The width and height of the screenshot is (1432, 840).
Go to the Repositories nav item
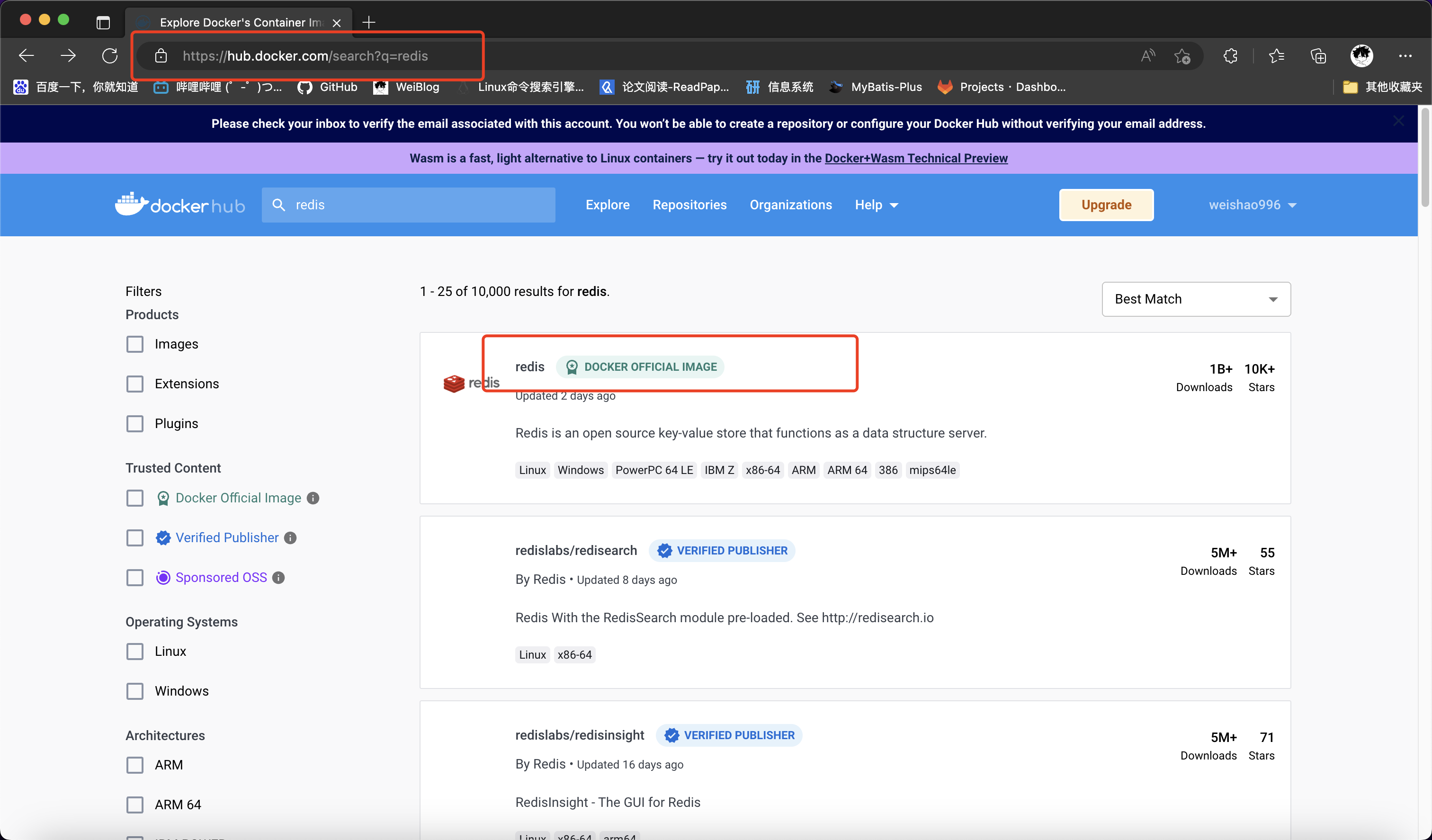coord(689,205)
